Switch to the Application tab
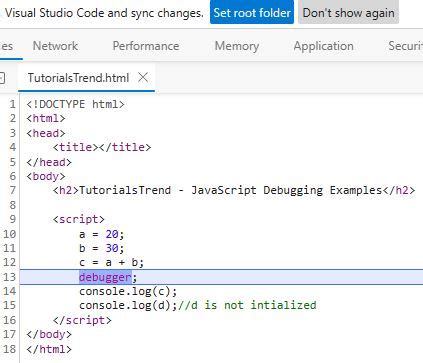 323,46
